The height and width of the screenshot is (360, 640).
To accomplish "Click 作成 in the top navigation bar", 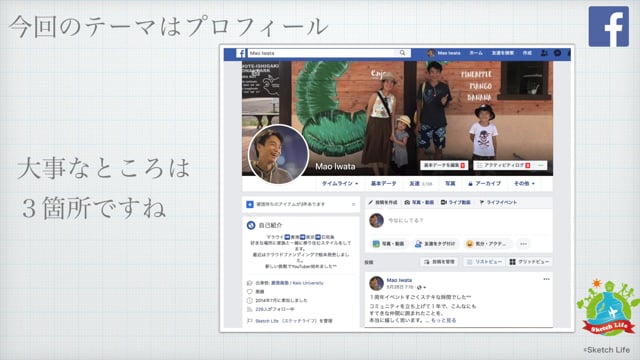I will (527, 53).
